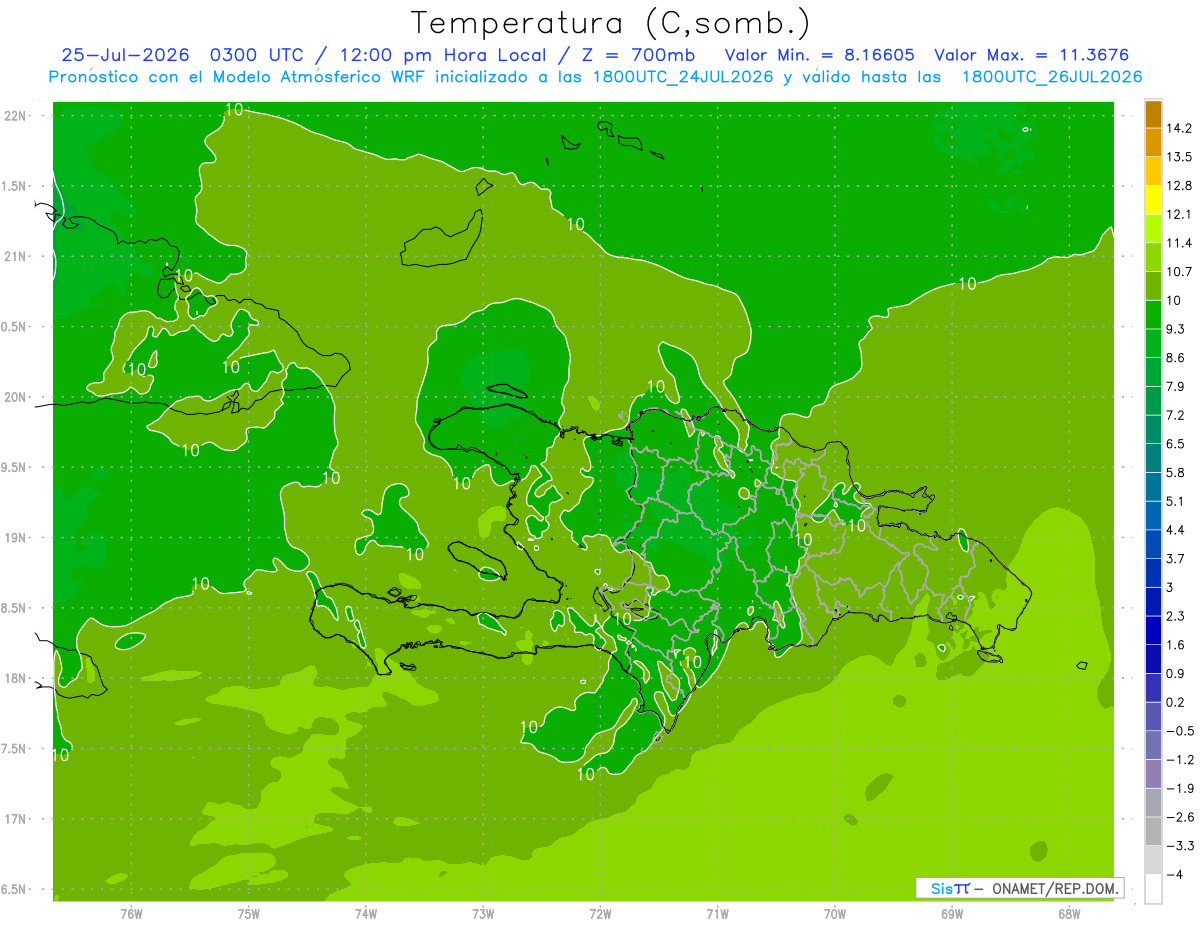Click the '9.5N' latitude label
This screenshot has width=1200, height=927.
(15, 468)
